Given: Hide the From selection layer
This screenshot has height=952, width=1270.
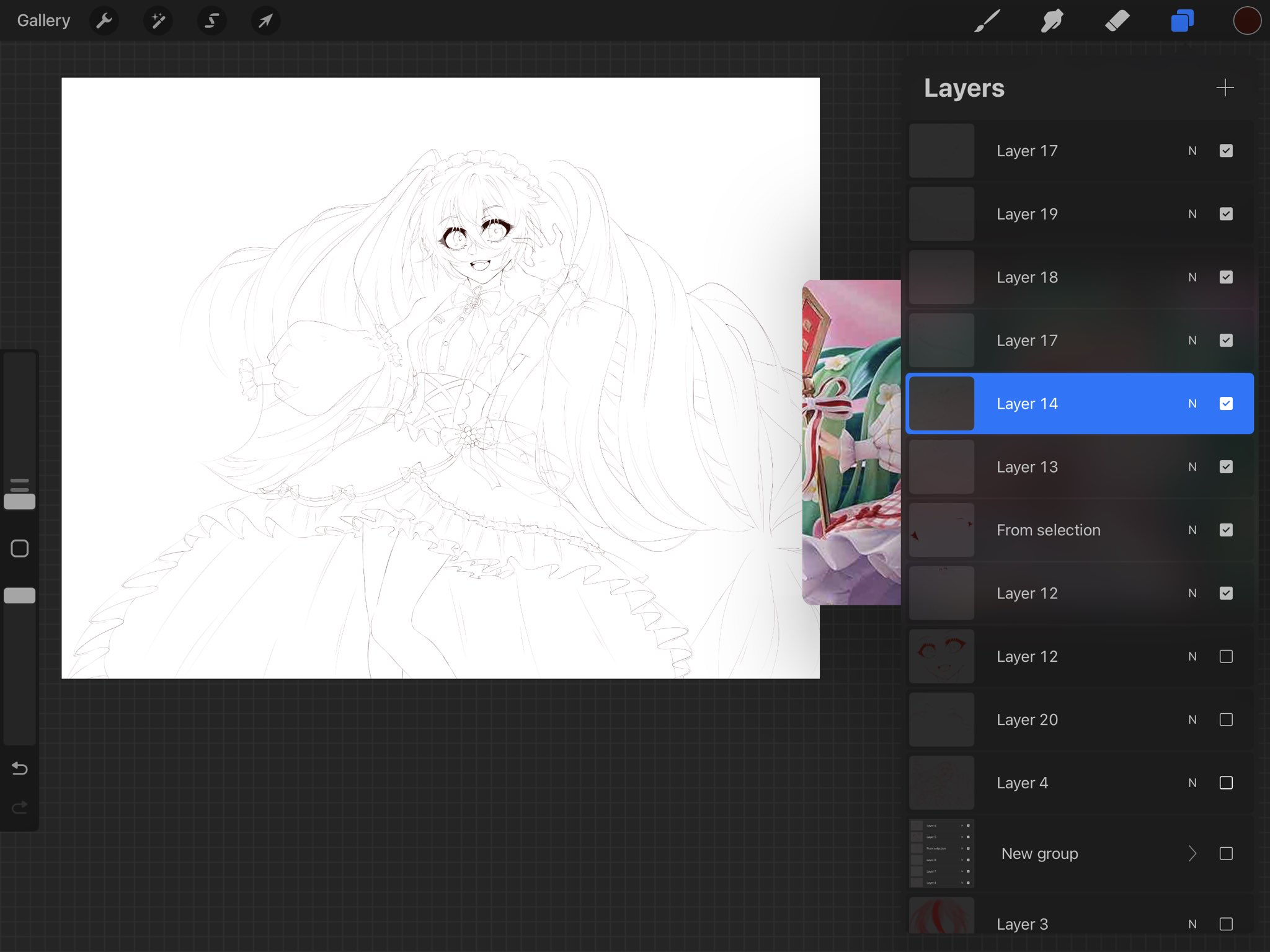Looking at the screenshot, I should (1226, 530).
